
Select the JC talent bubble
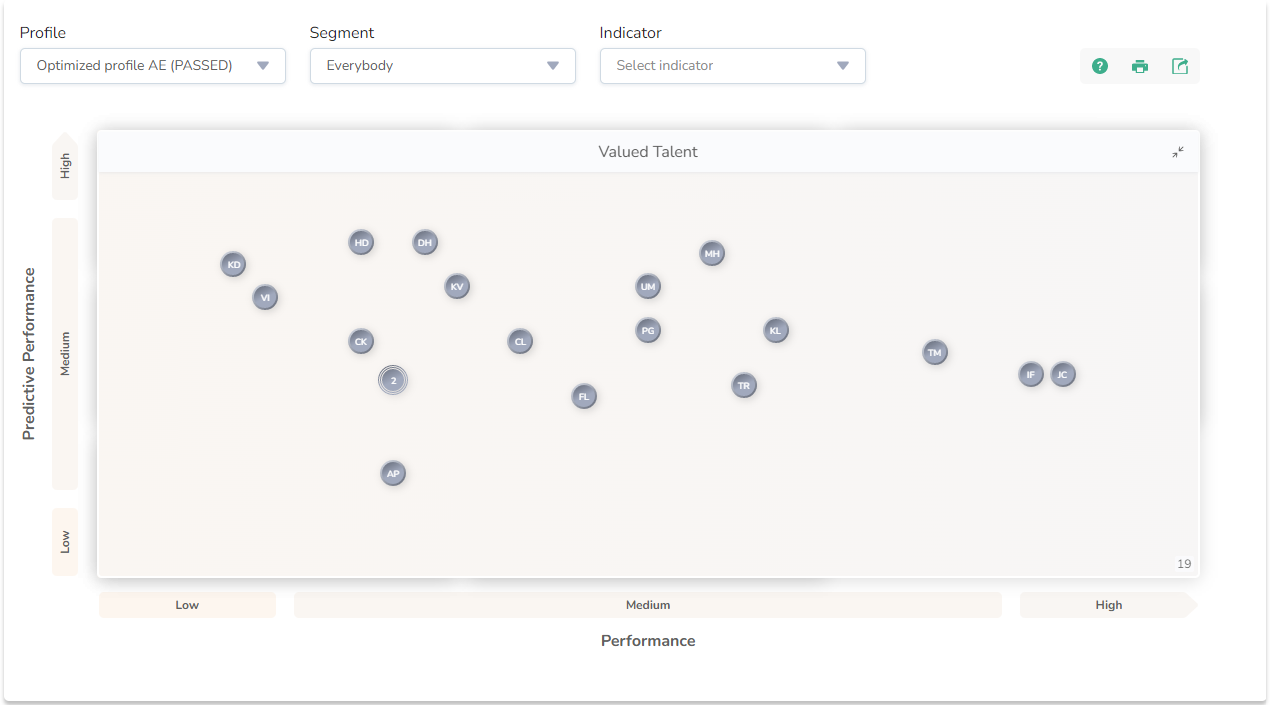(x=1062, y=375)
